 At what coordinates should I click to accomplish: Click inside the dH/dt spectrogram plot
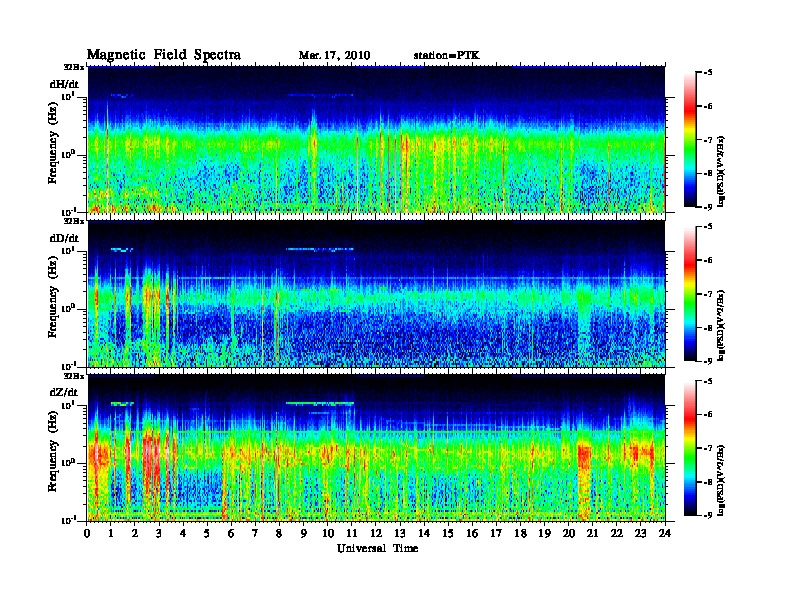click(x=376, y=139)
